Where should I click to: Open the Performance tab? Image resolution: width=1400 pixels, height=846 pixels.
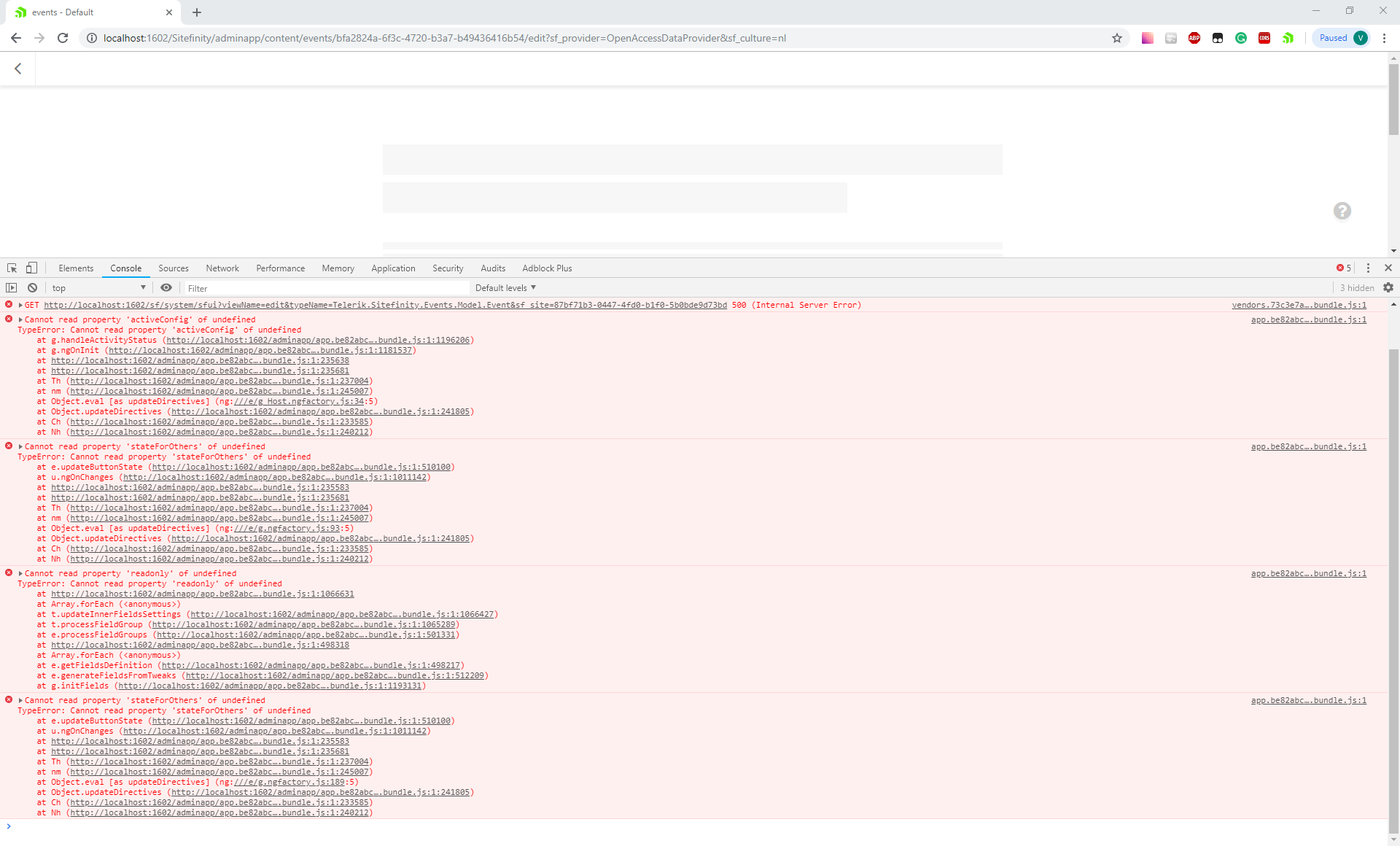(281, 268)
